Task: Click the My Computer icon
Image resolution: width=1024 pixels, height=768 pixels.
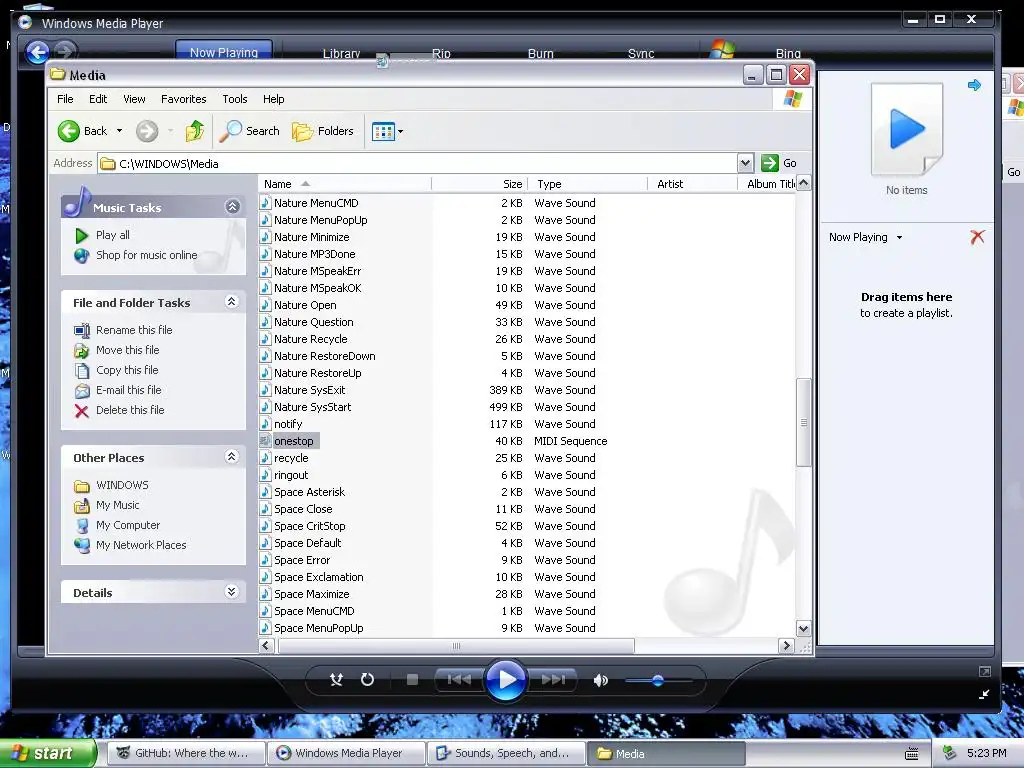Action: pos(82,526)
